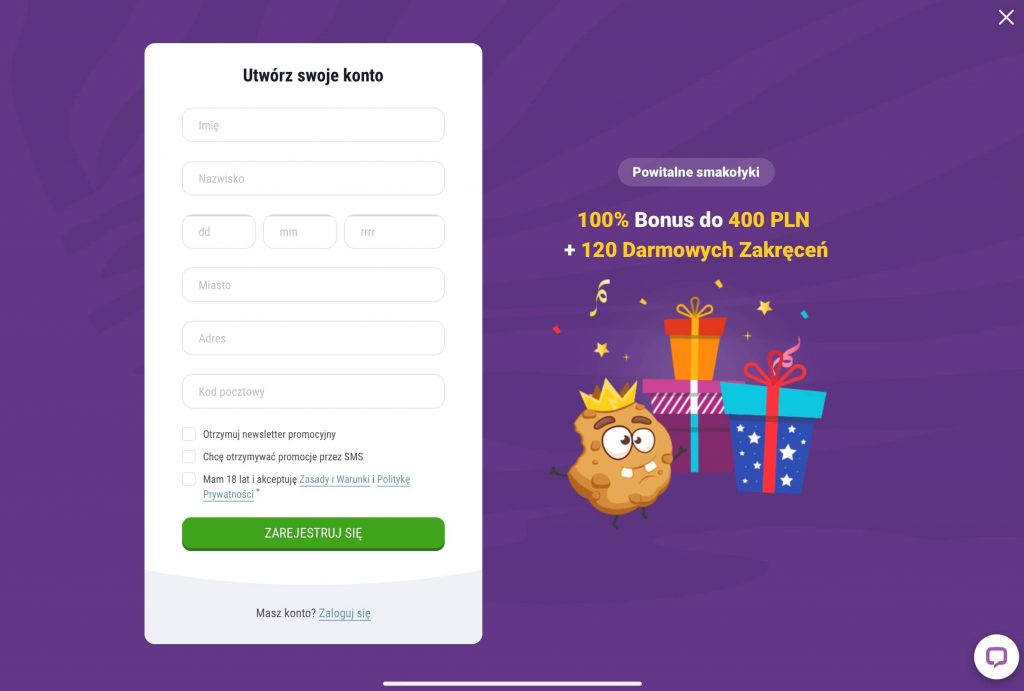Focus the Nazwisko text field
The image size is (1024, 691).
(x=313, y=178)
